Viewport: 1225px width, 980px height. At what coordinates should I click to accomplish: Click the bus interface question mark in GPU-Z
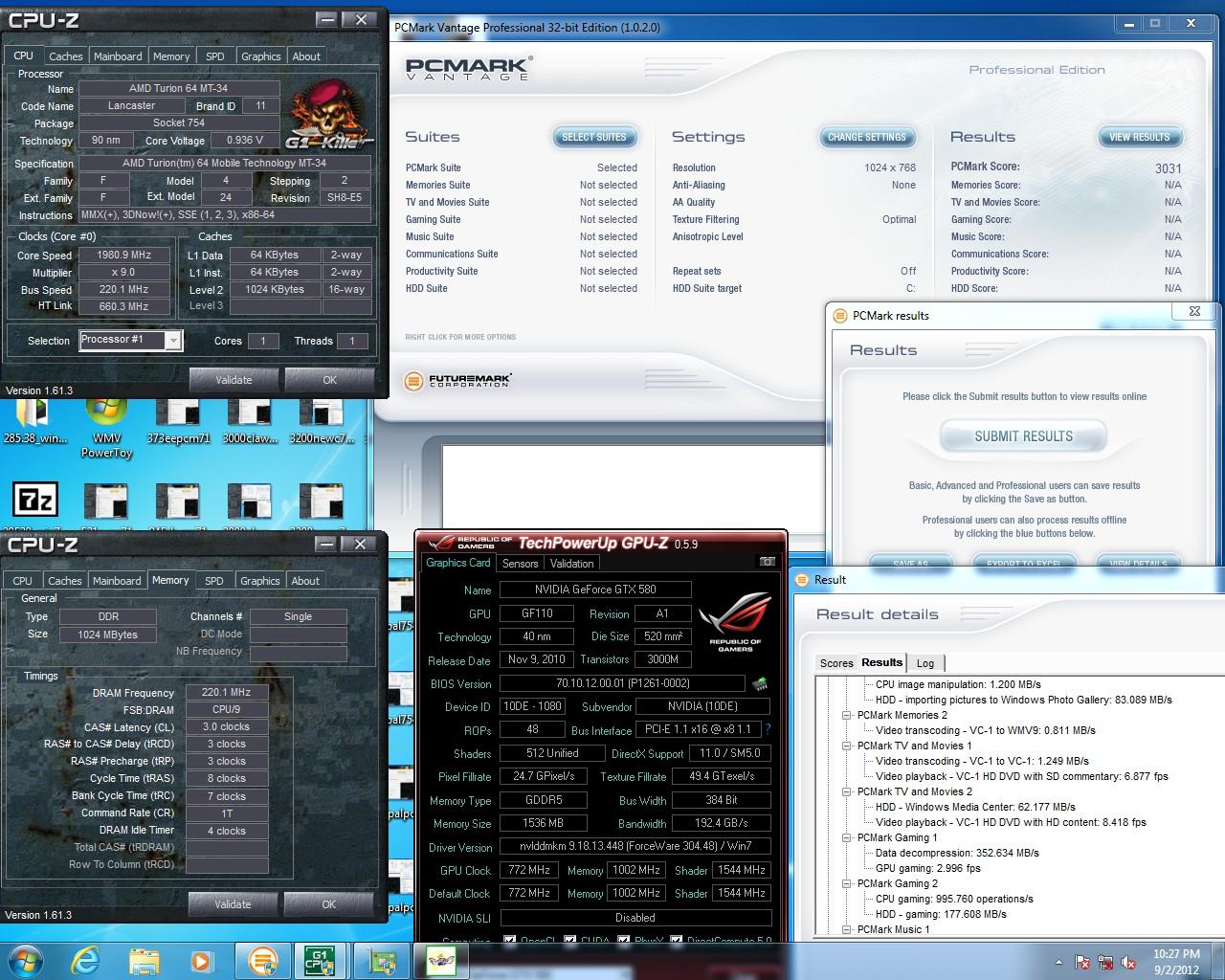[768, 729]
